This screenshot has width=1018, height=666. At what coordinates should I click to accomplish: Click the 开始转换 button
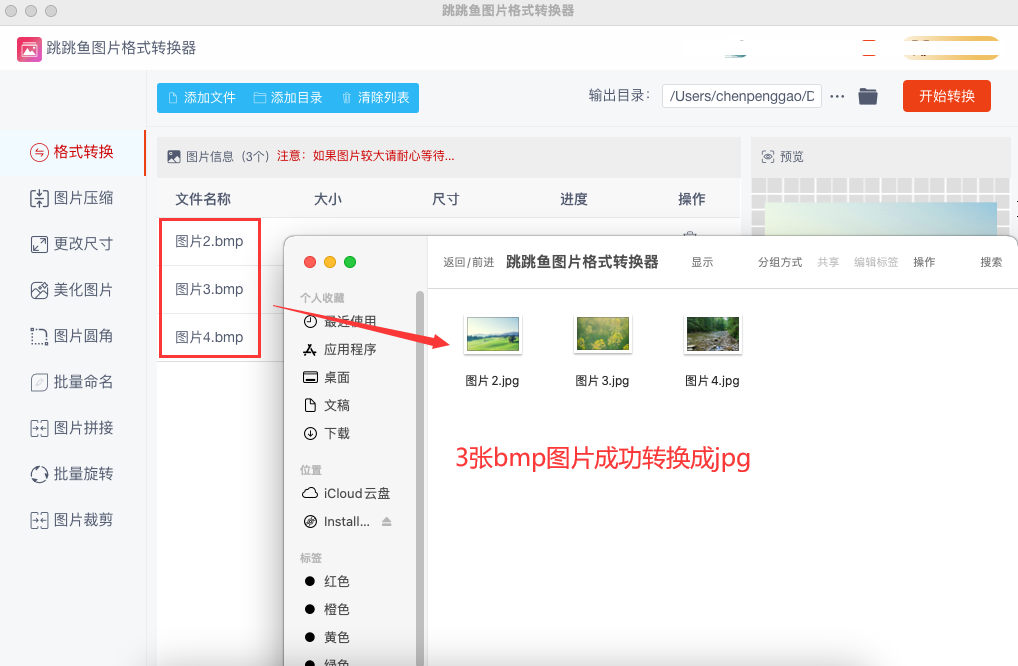[946, 96]
